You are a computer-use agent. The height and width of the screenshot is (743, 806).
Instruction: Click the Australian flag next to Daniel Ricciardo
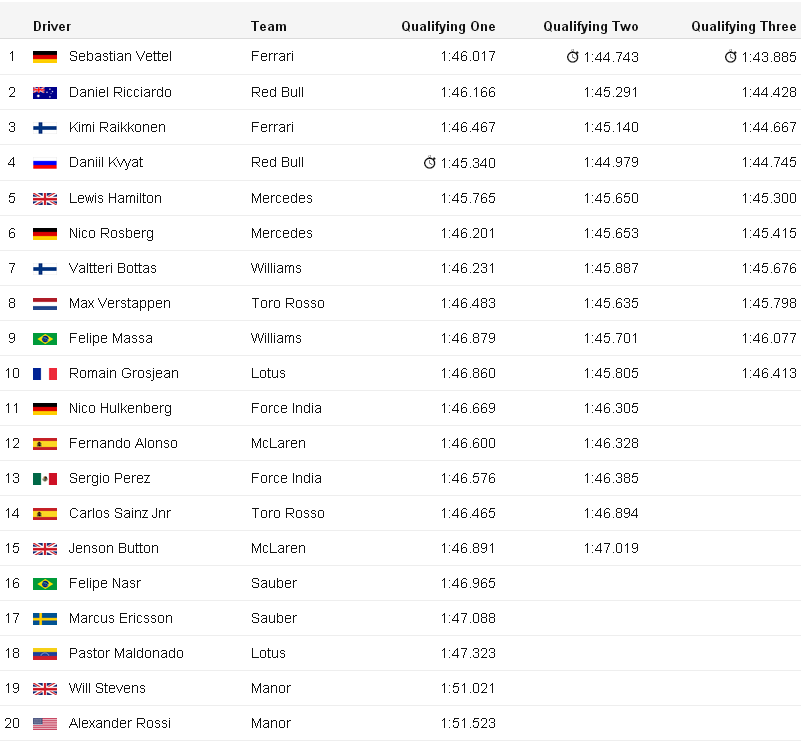(45, 92)
